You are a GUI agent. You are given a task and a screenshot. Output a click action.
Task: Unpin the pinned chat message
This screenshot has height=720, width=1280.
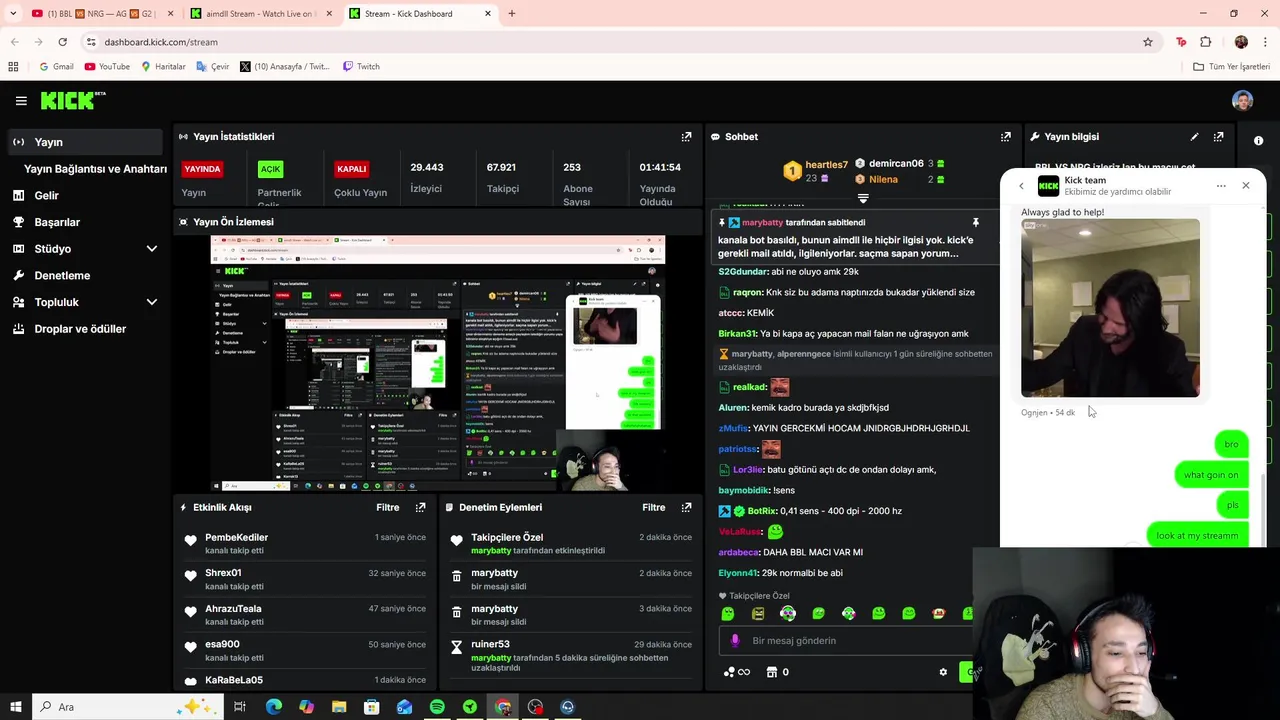tap(975, 223)
